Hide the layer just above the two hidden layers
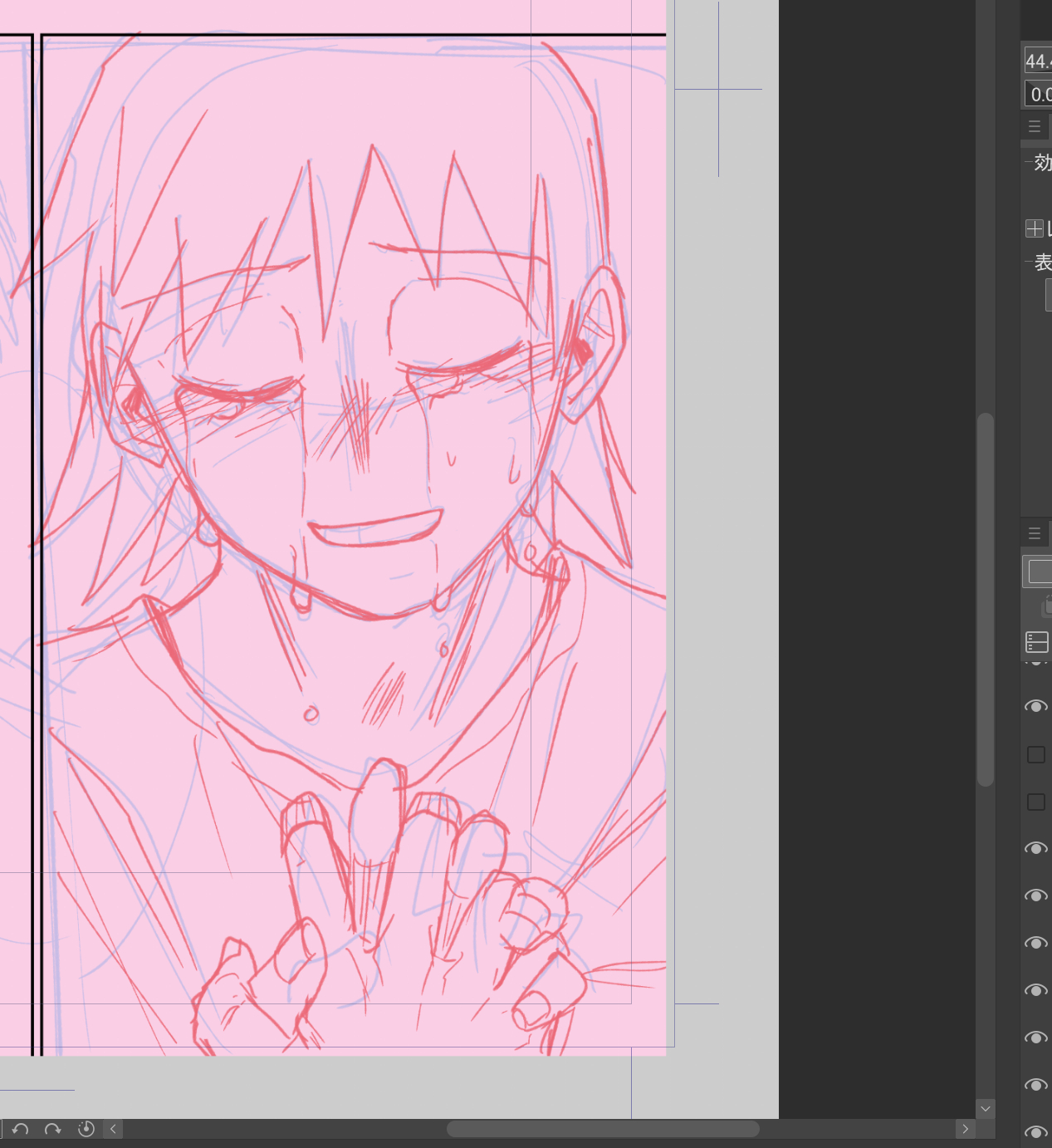This screenshot has width=1052, height=1148. coord(1035,706)
